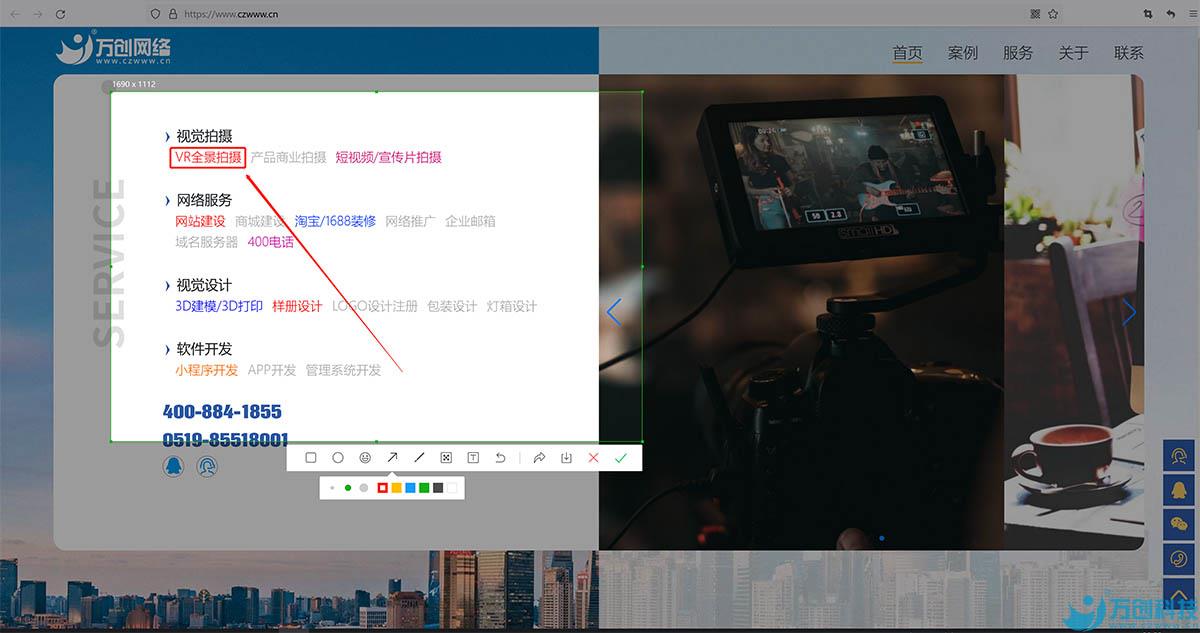Undo the last annotation
Screen dimensions: 1200x633
(500, 458)
